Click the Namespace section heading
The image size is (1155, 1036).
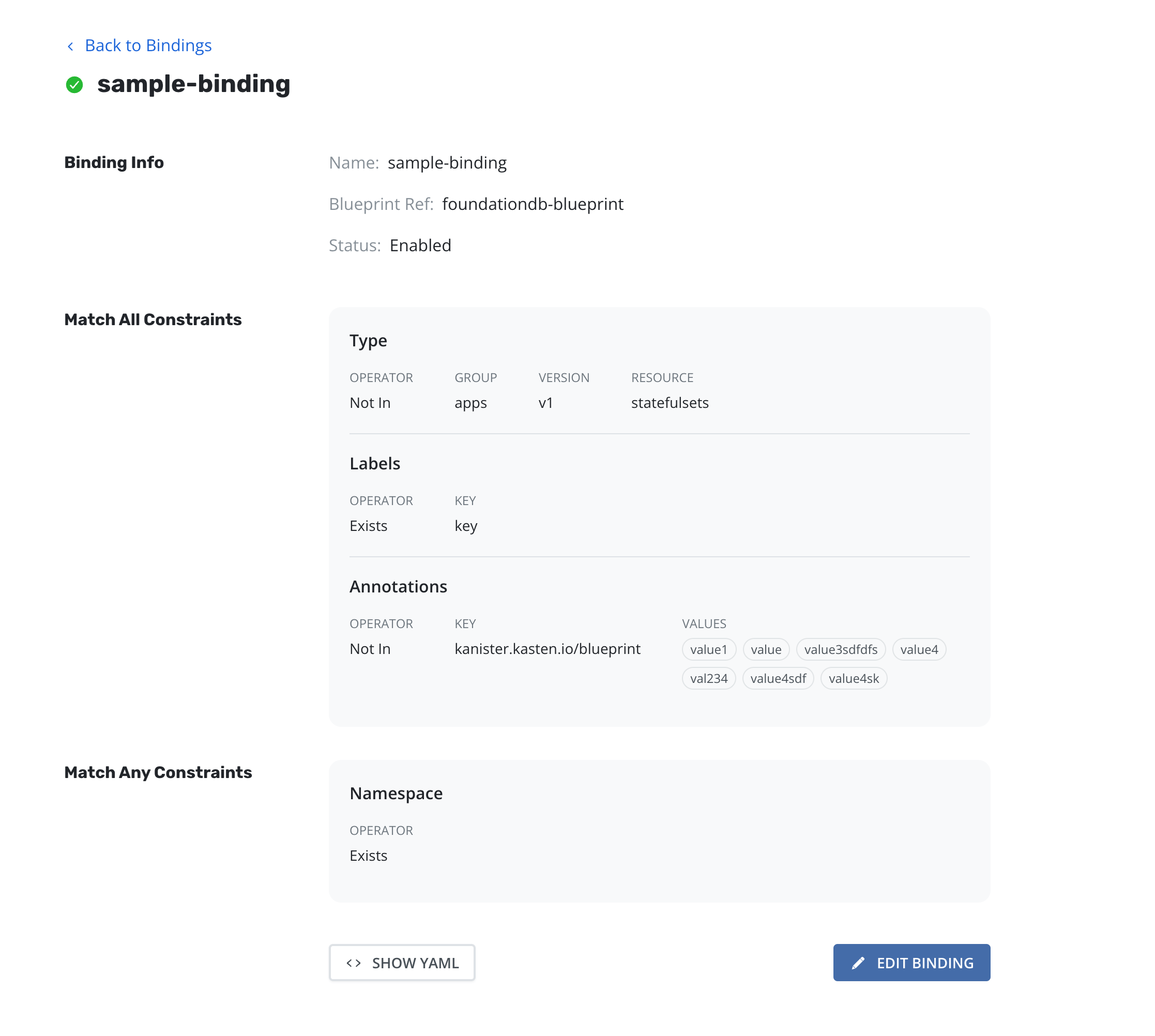pyautogui.click(x=396, y=793)
